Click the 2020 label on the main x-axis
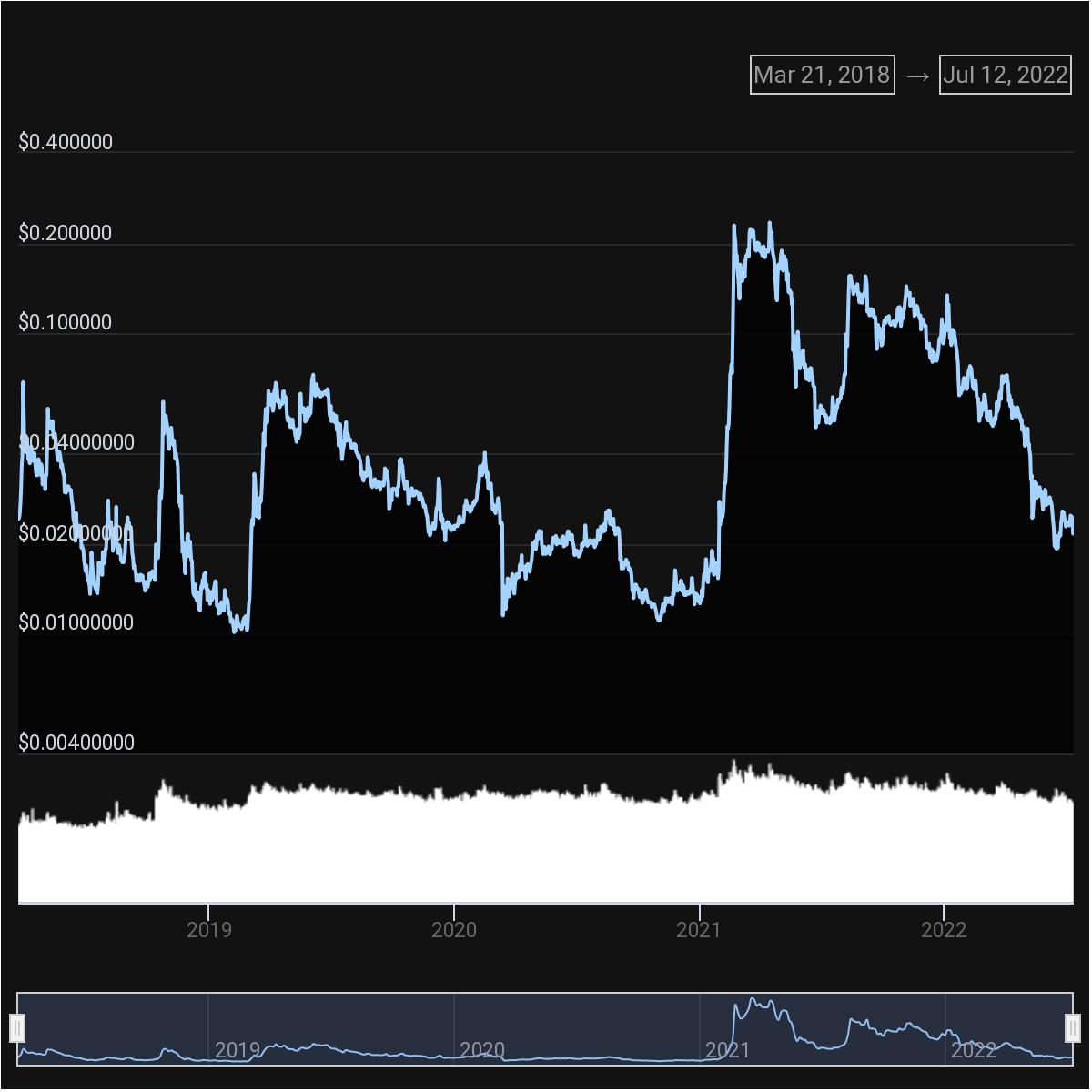This screenshot has height=1092, width=1092. click(x=454, y=930)
